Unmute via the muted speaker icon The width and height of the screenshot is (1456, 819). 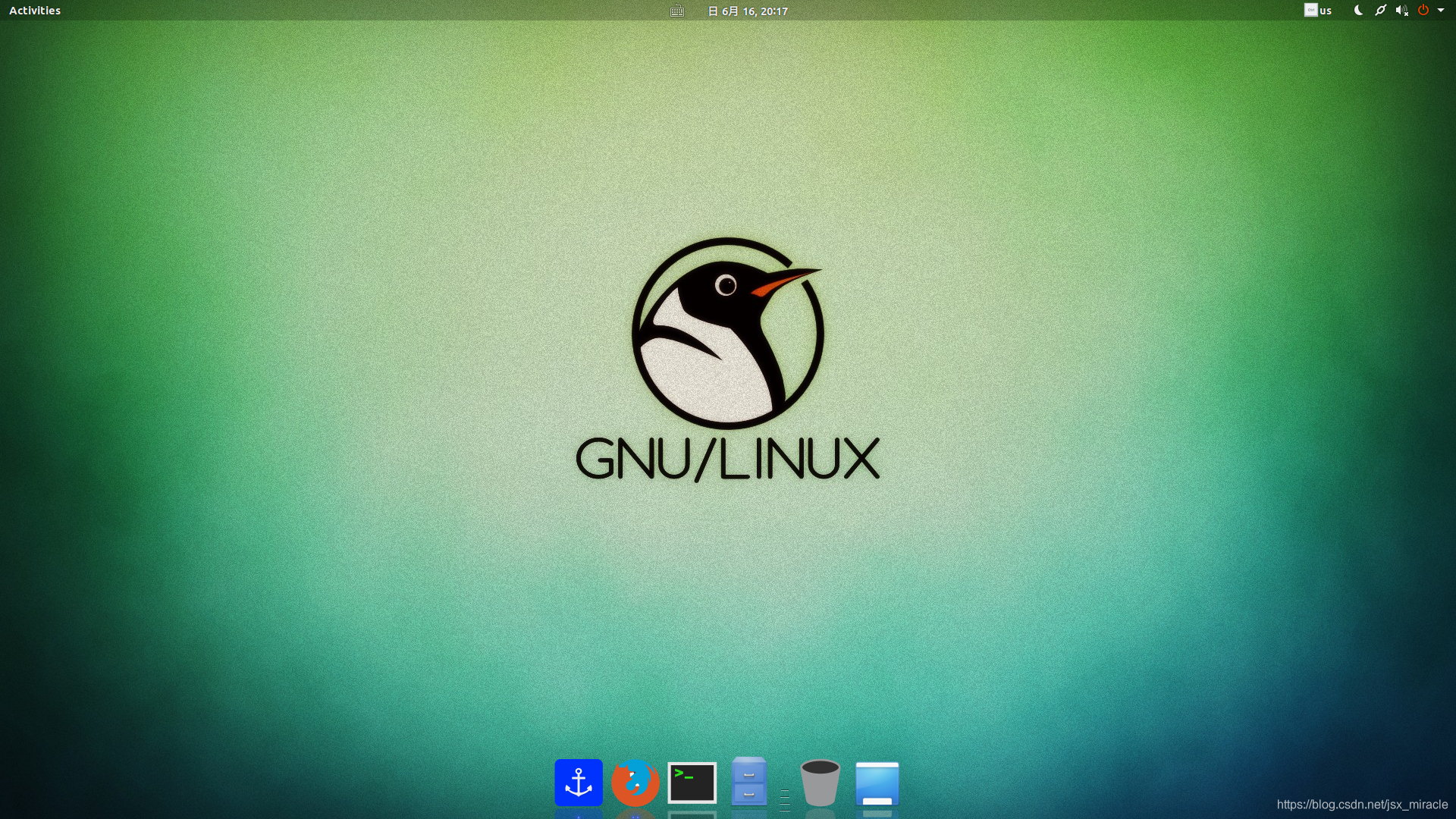(x=1401, y=11)
